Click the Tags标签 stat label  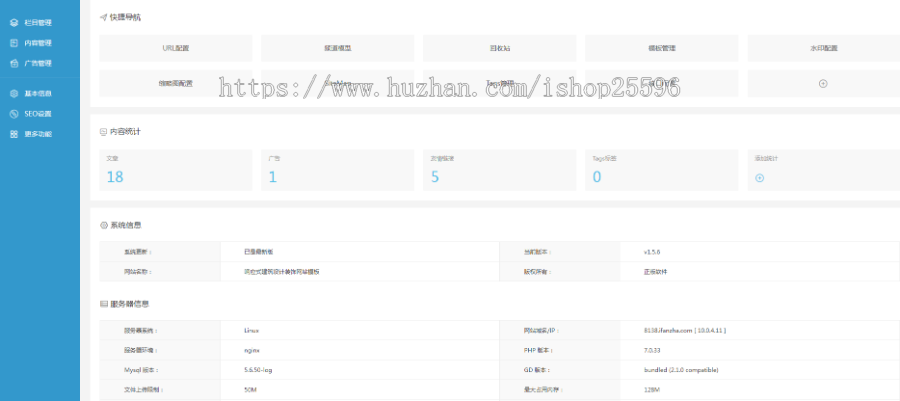coord(604,158)
